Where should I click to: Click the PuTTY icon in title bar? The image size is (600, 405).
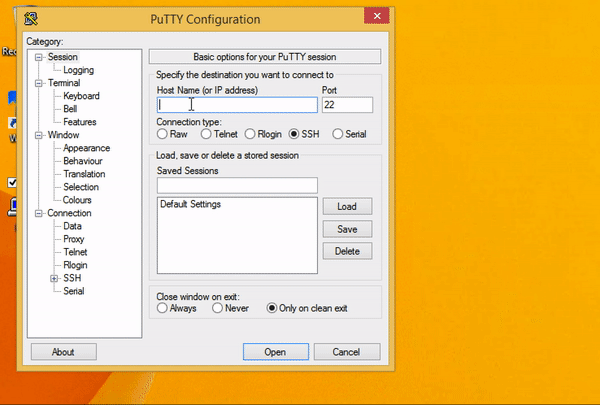click(x=31, y=19)
